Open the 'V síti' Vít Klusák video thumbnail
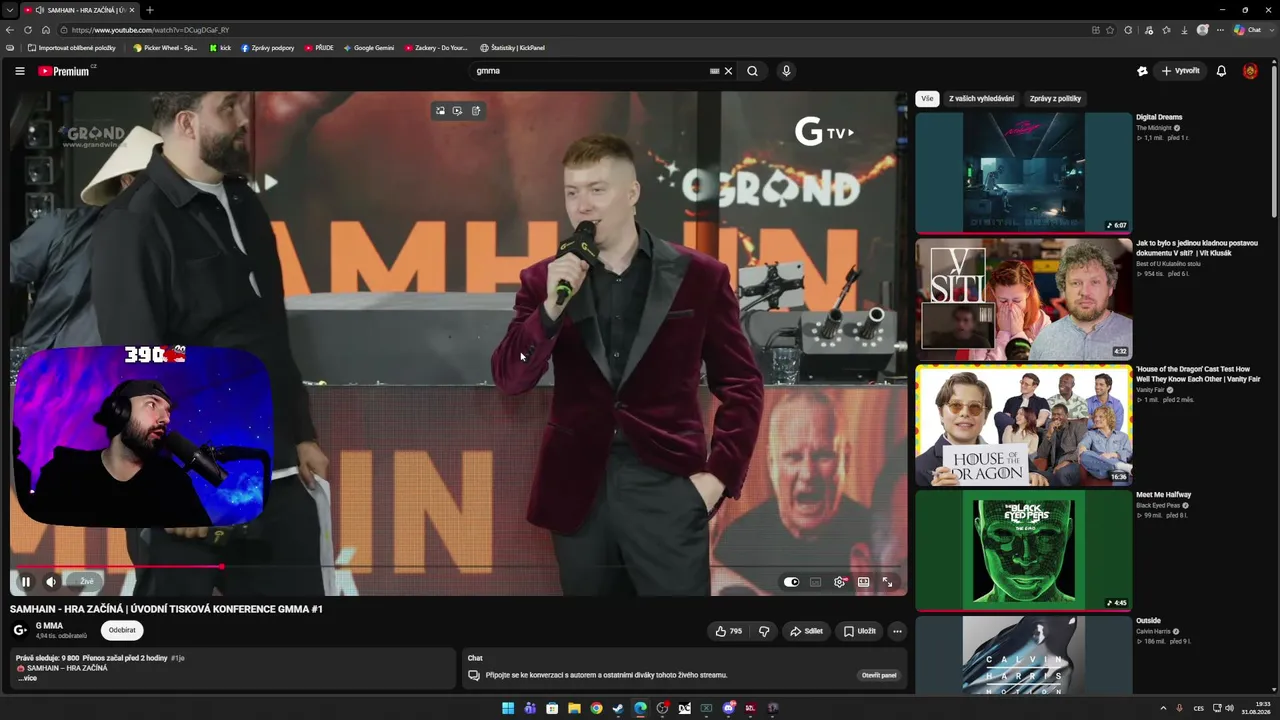 point(1024,299)
